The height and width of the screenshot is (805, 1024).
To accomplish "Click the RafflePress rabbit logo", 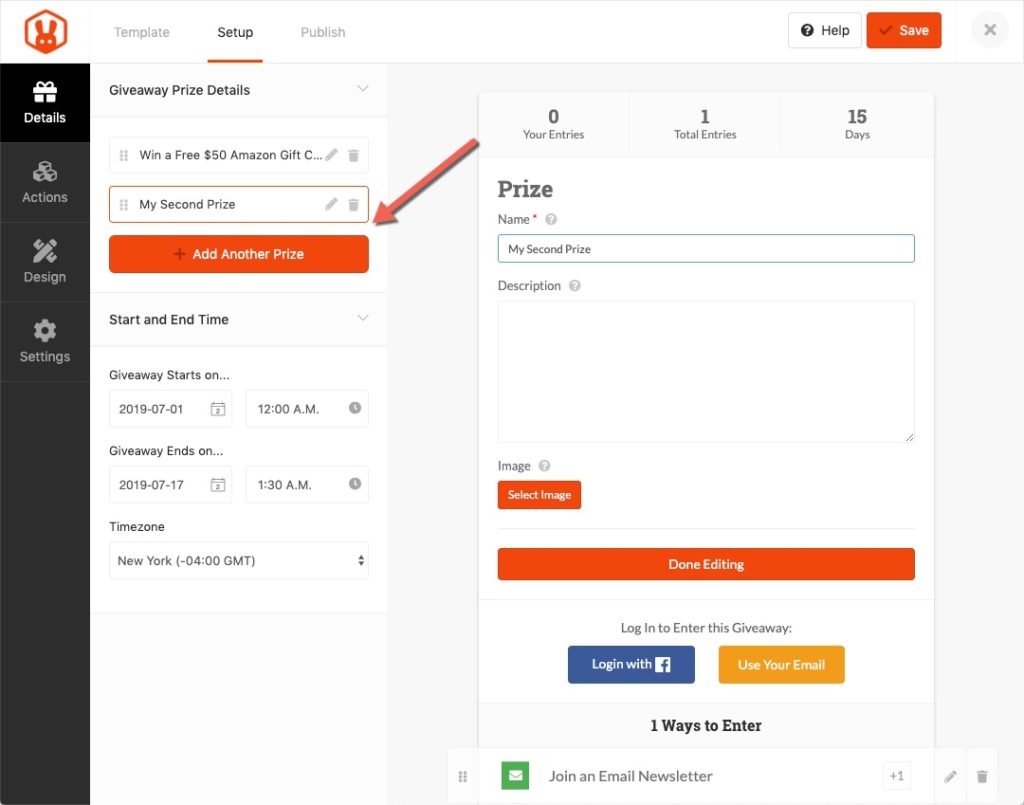I will tap(45, 32).
